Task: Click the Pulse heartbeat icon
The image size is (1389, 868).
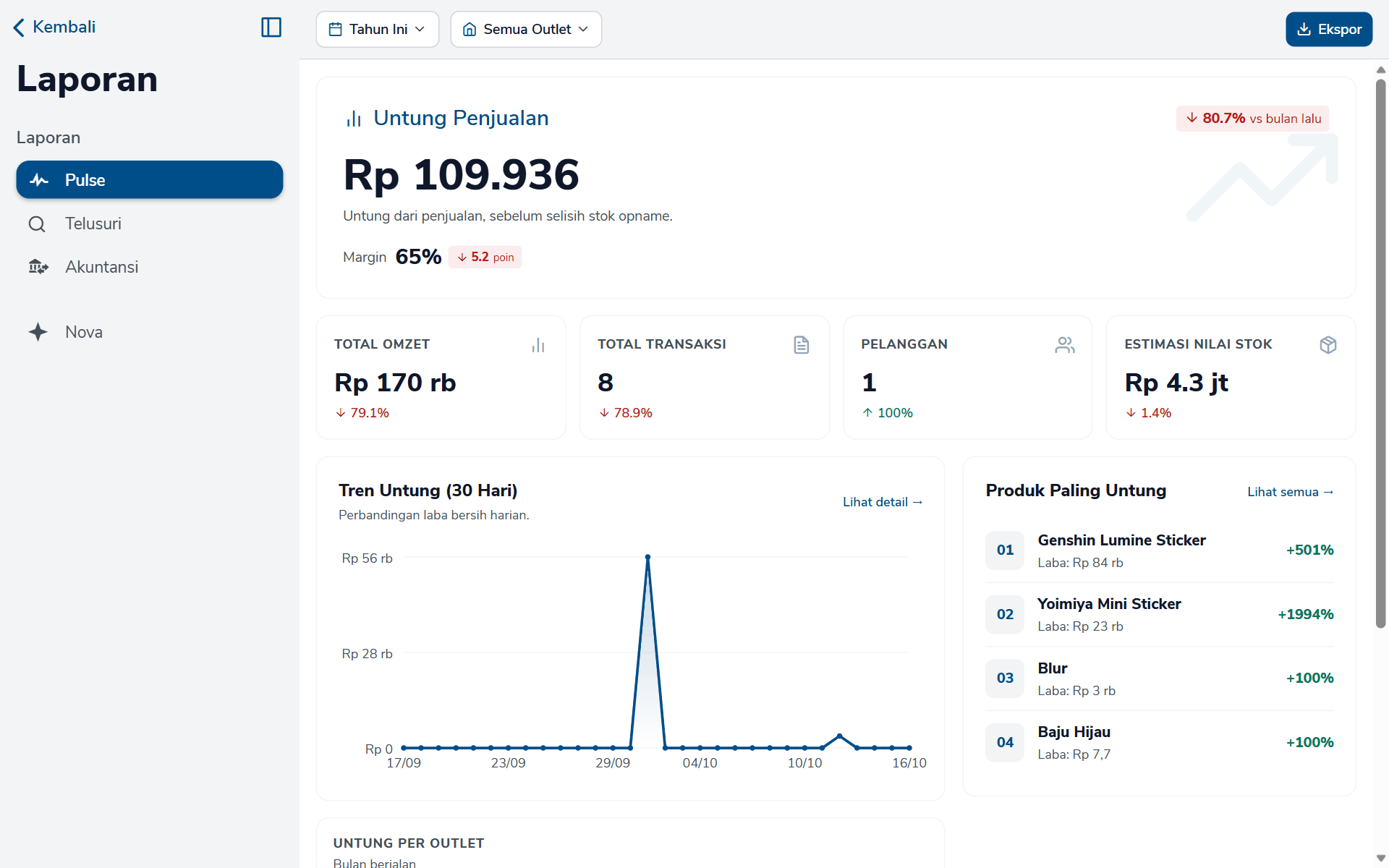Action: coord(39,180)
